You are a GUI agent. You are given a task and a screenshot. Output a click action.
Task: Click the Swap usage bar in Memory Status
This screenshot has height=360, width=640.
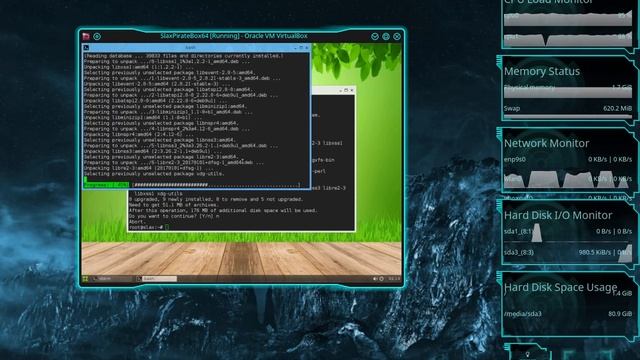[568, 117]
